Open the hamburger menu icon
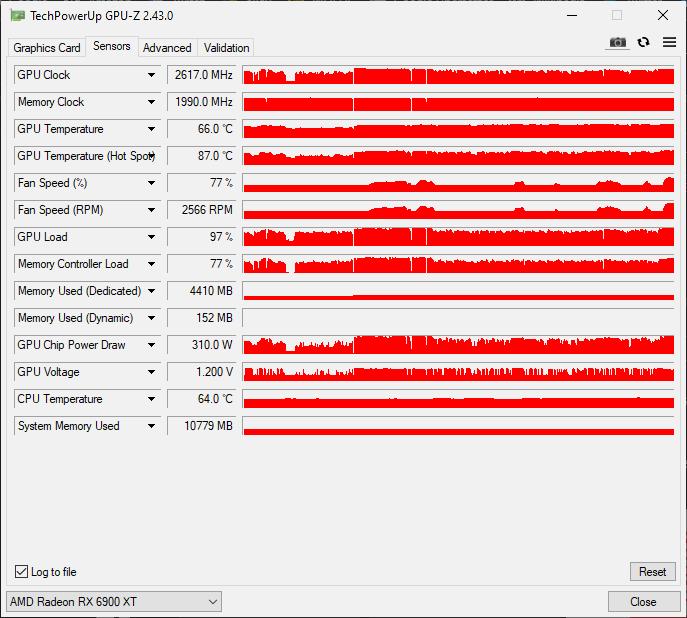 [x=669, y=42]
